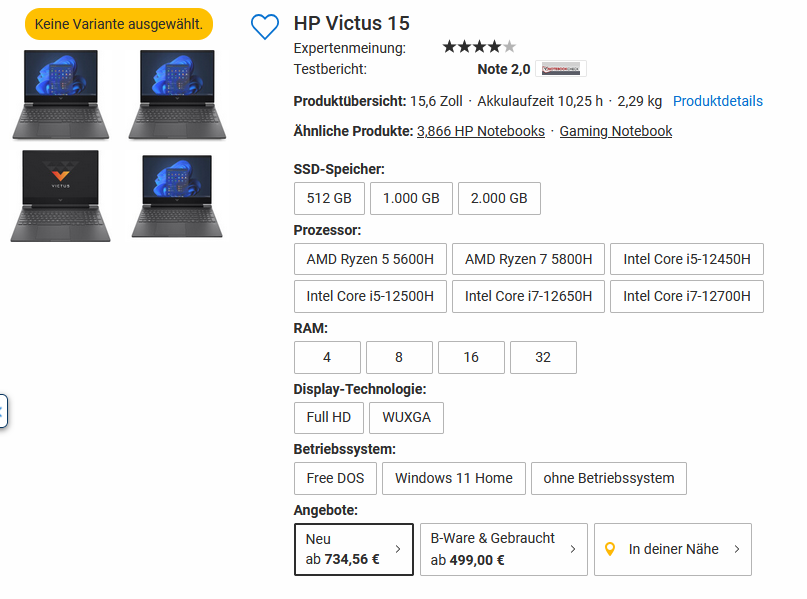Open the Produktdetails link
The height and width of the screenshot is (599, 807).
(x=718, y=101)
